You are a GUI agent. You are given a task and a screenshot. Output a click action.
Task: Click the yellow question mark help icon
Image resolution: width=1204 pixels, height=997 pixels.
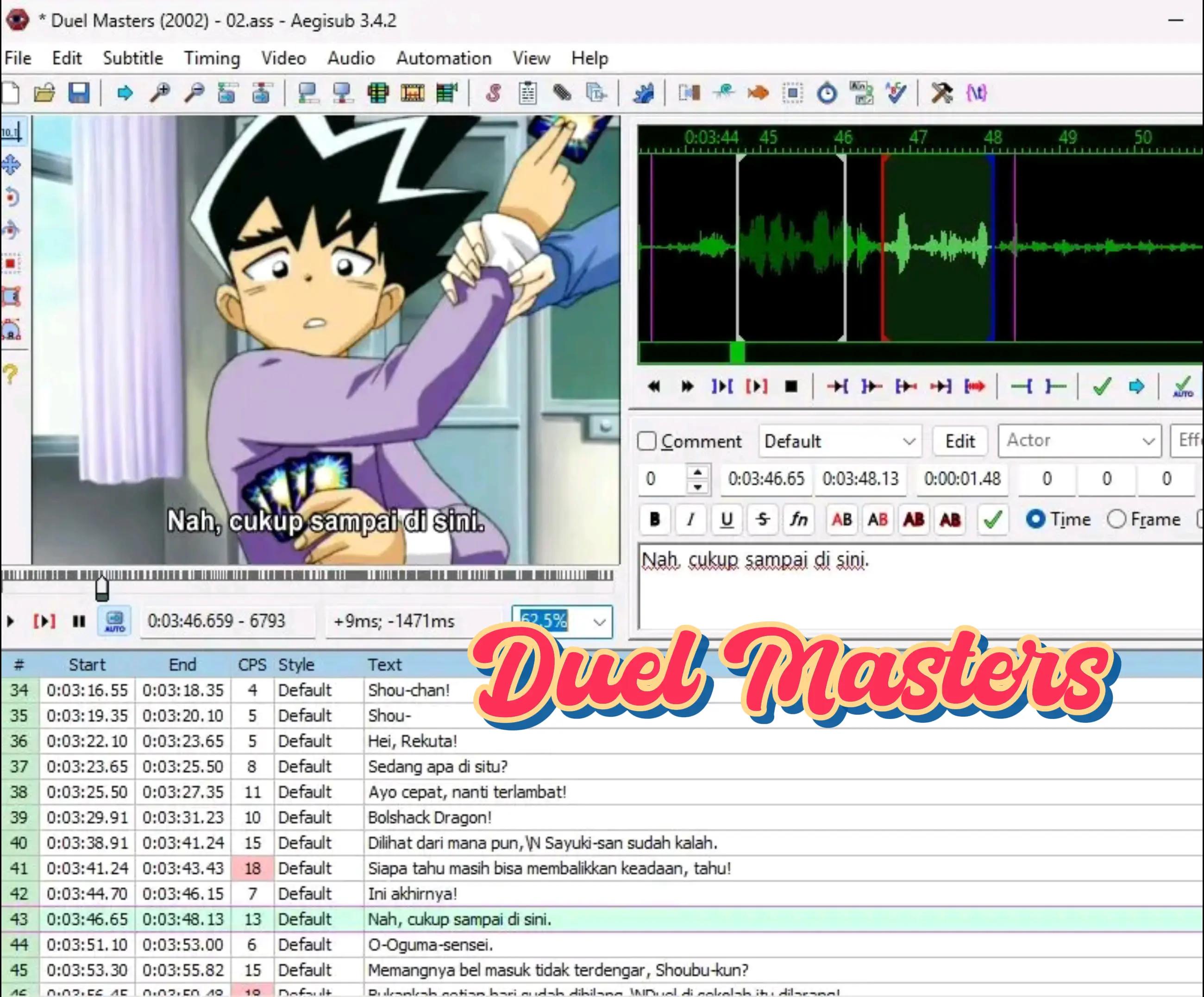point(10,375)
